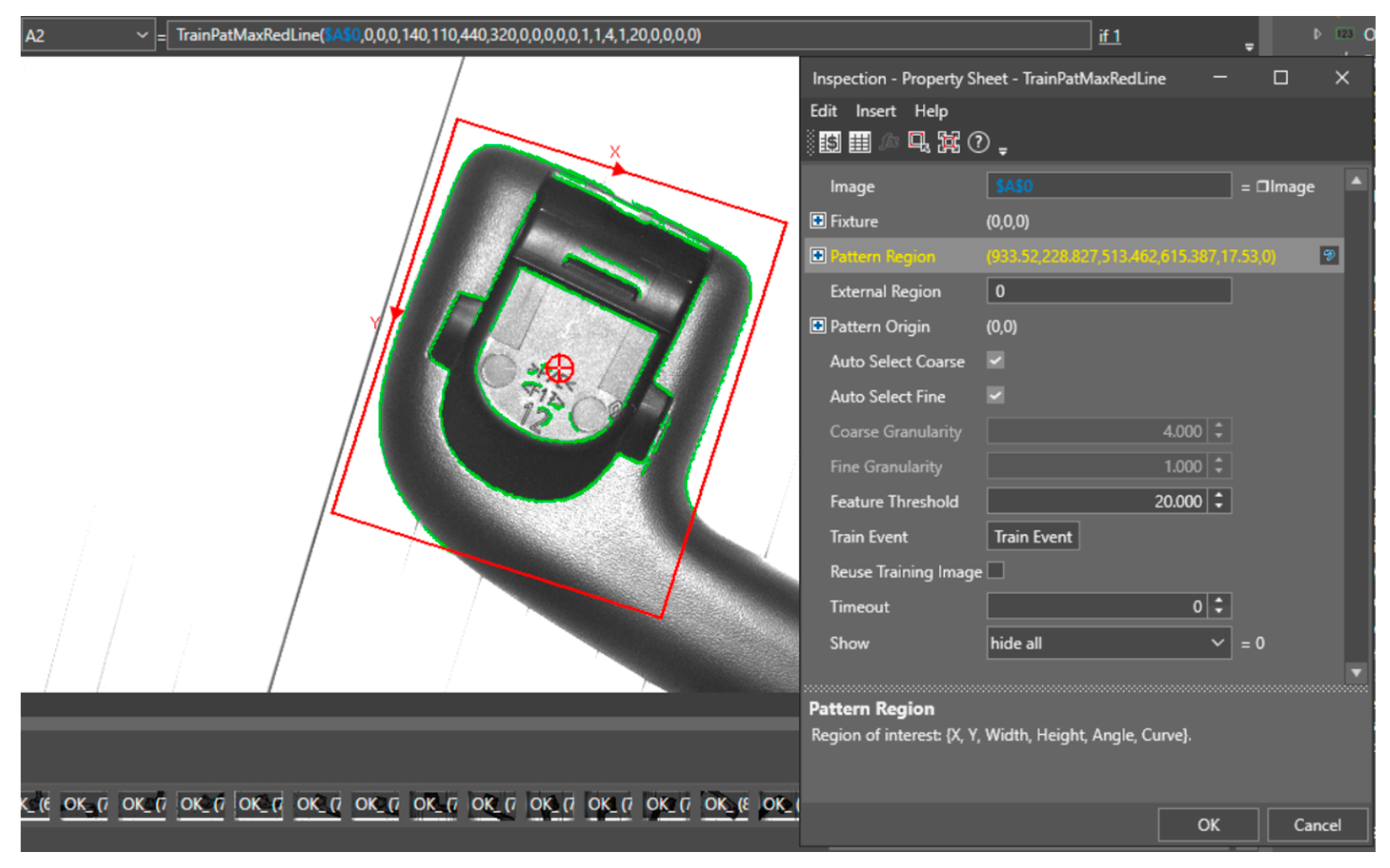
Task: Click the interactive region select icon
Action: click(918, 142)
